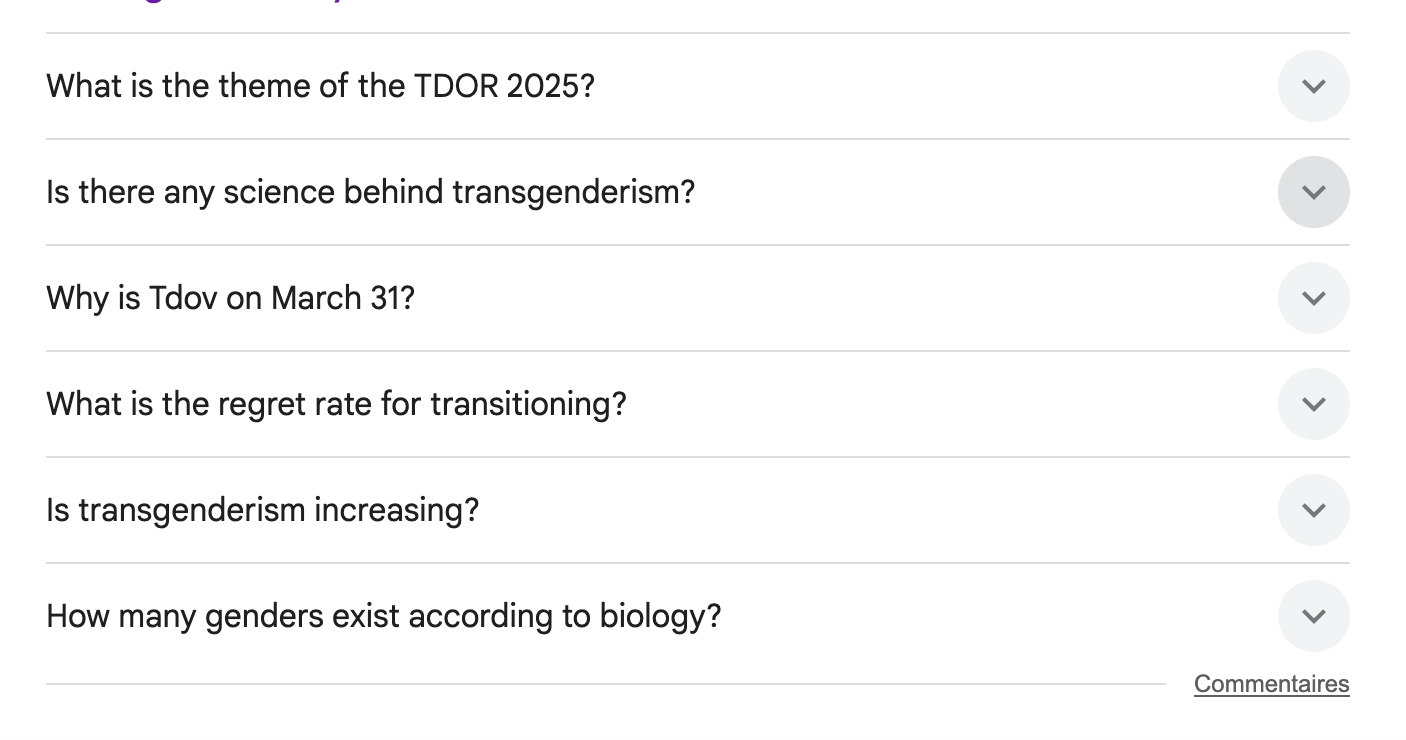Open the regret rate question's down arrow
The height and width of the screenshot is (740, 1406).
(x=1313, y=404)
